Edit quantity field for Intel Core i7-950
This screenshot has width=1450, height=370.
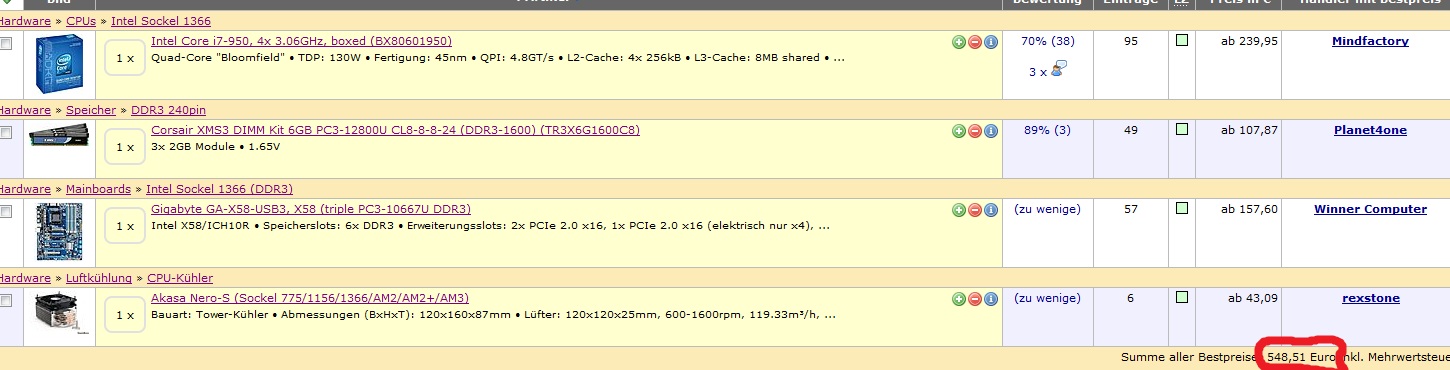(125, 58)
